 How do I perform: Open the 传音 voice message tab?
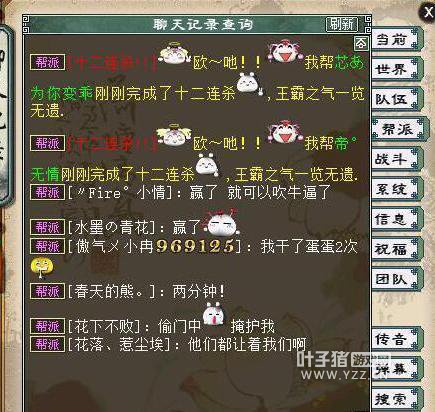395,339
